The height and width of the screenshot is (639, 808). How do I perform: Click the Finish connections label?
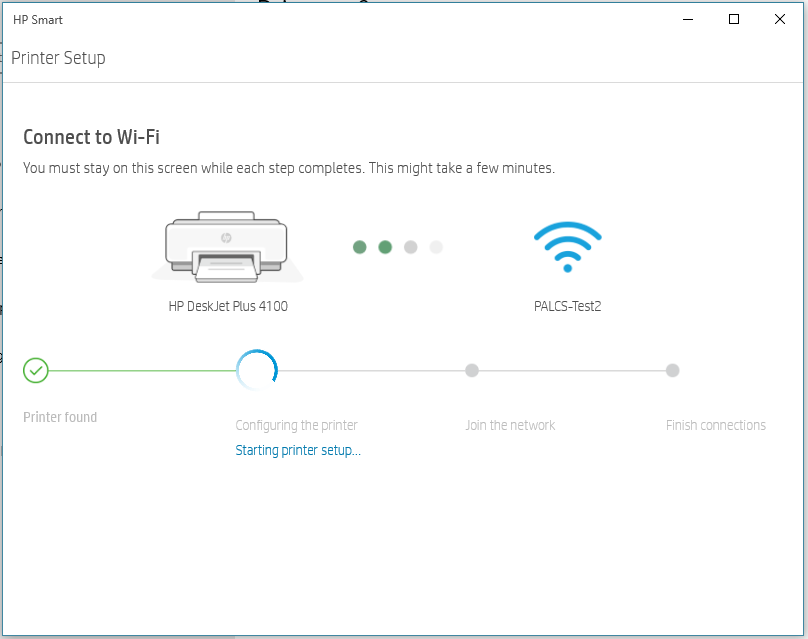[716, 425]
